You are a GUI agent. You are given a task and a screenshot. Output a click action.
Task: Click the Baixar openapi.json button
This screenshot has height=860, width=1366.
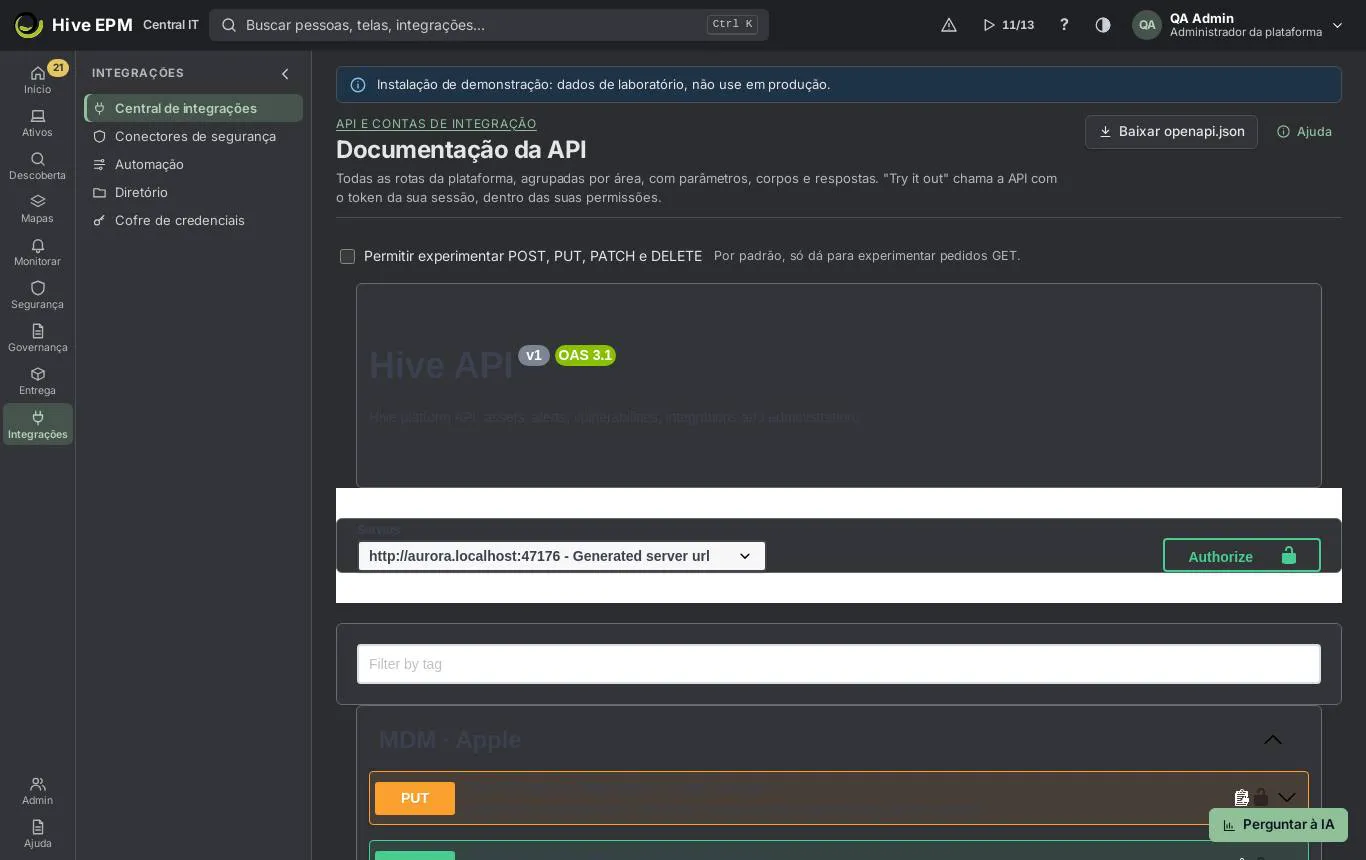[1171, 131]
